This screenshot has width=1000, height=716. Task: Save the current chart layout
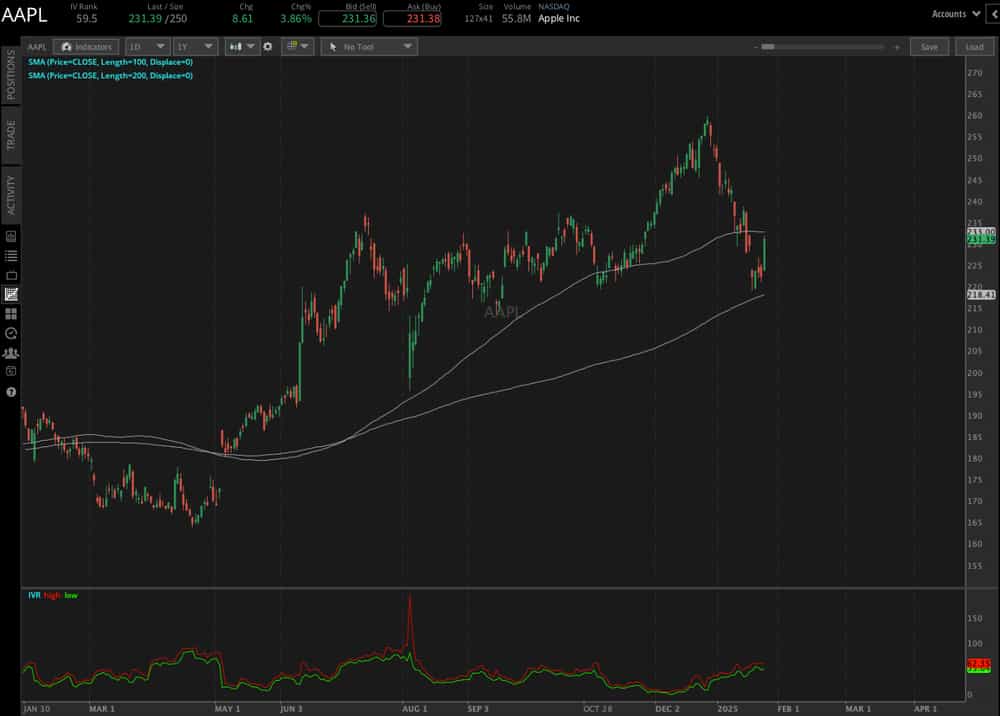click(929, 46)
